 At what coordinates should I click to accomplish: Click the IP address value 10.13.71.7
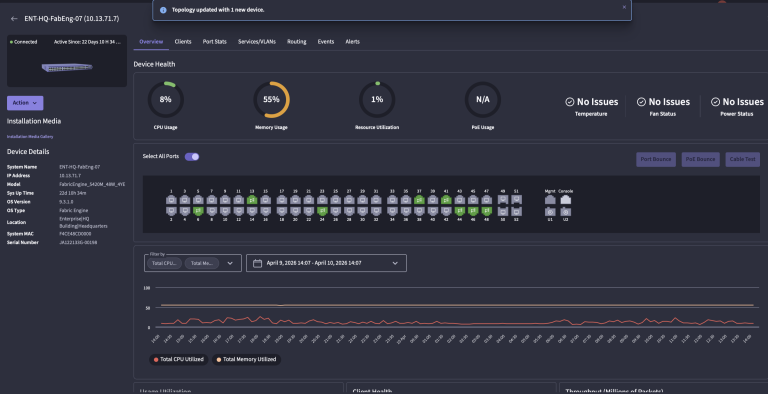(x=70, y=175)
